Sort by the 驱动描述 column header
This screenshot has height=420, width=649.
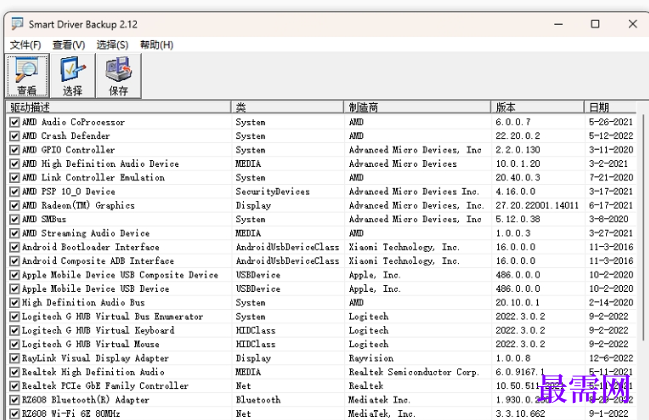(118, 107)
